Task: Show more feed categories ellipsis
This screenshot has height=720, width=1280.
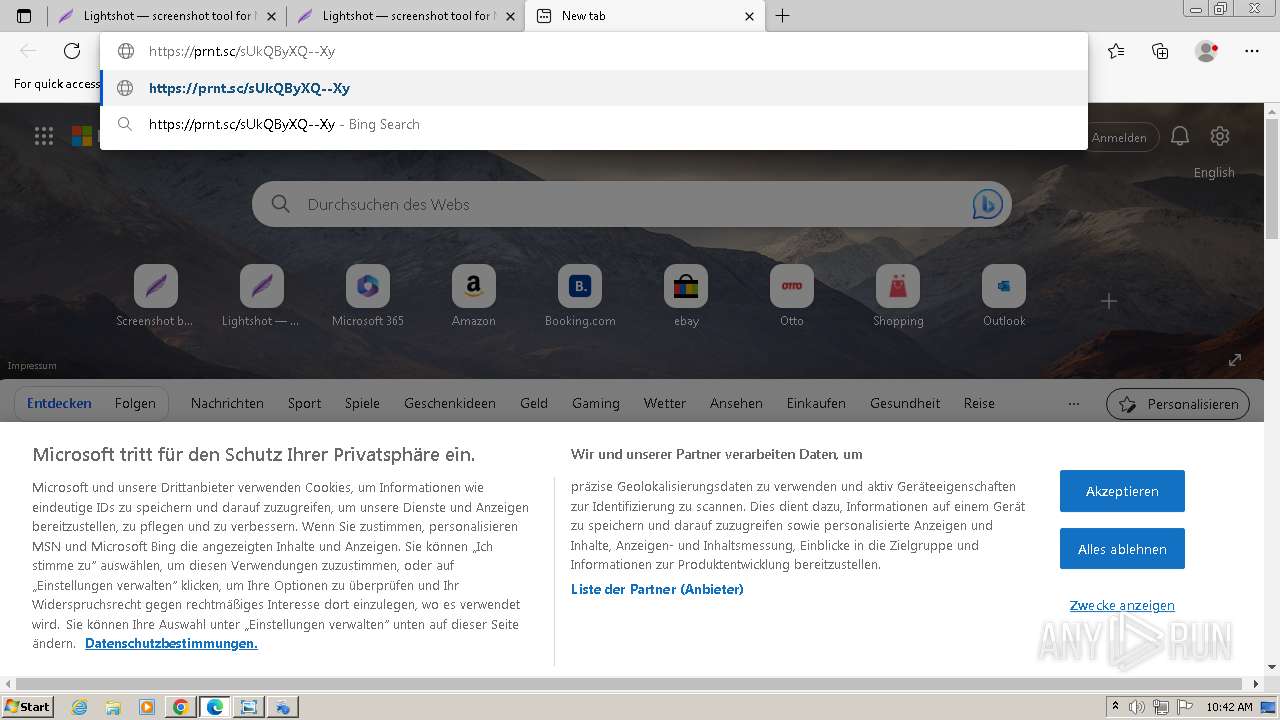Action: pos(1074,404)
